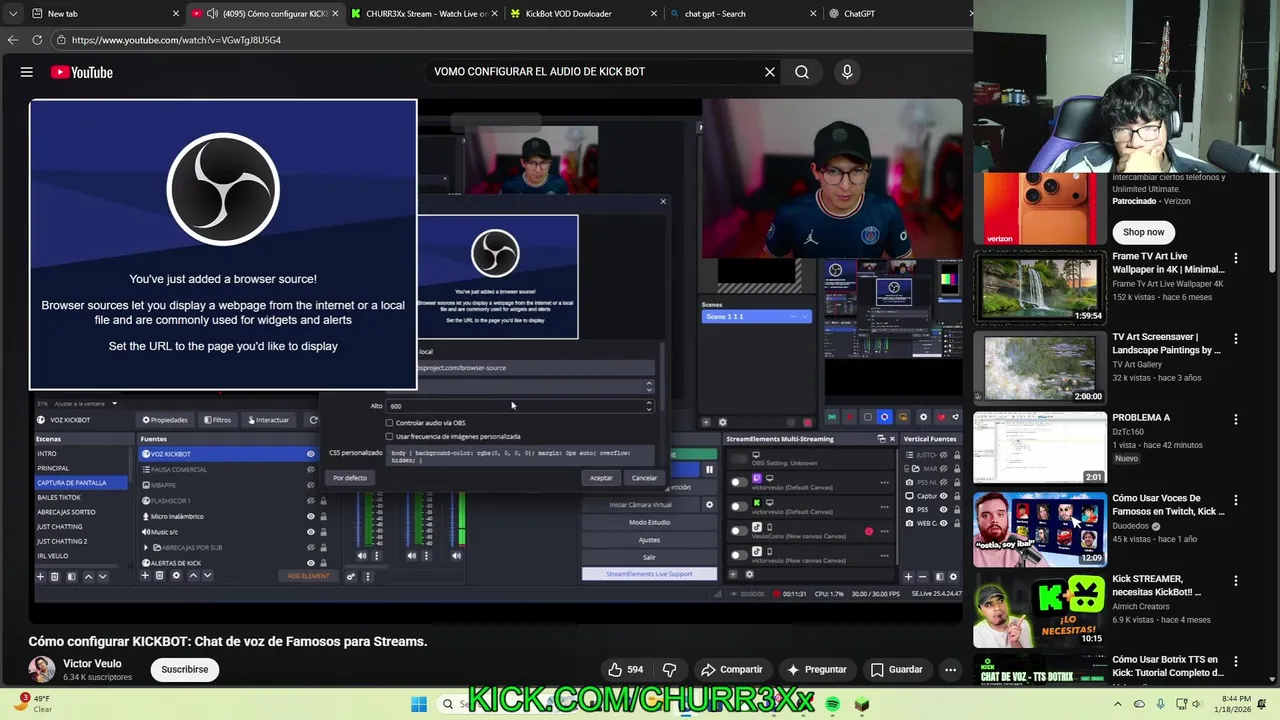Go back with the browser back arrow

pyautogui.click(x=13, y=40)
